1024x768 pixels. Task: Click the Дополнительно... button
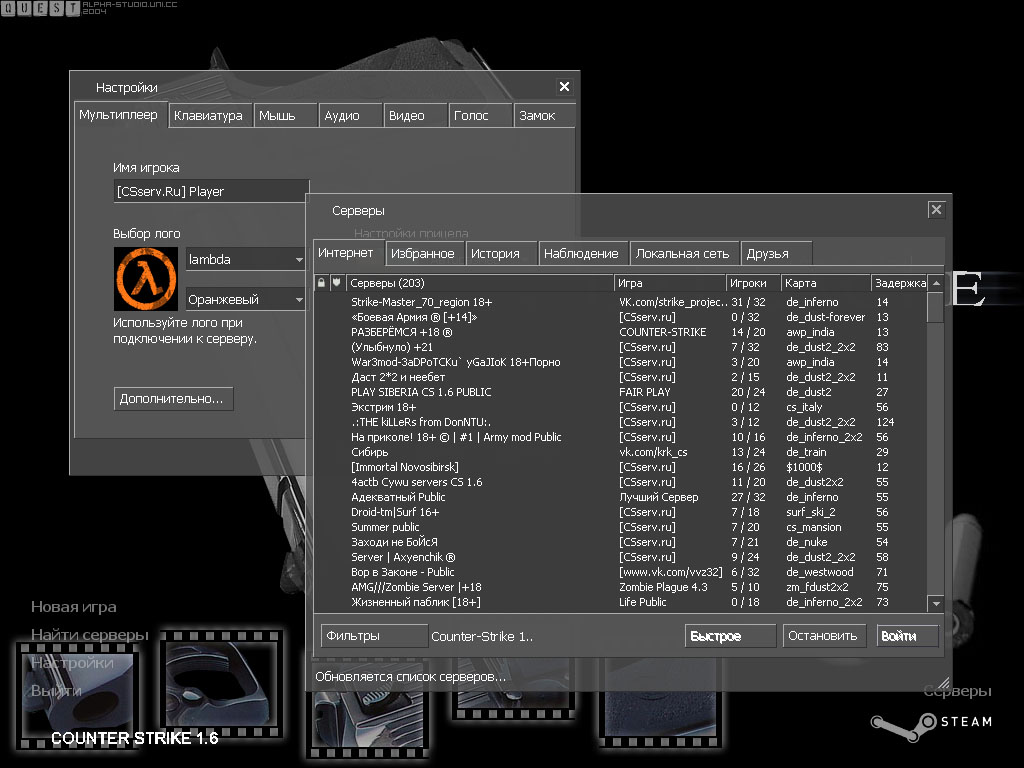[174, 399]
